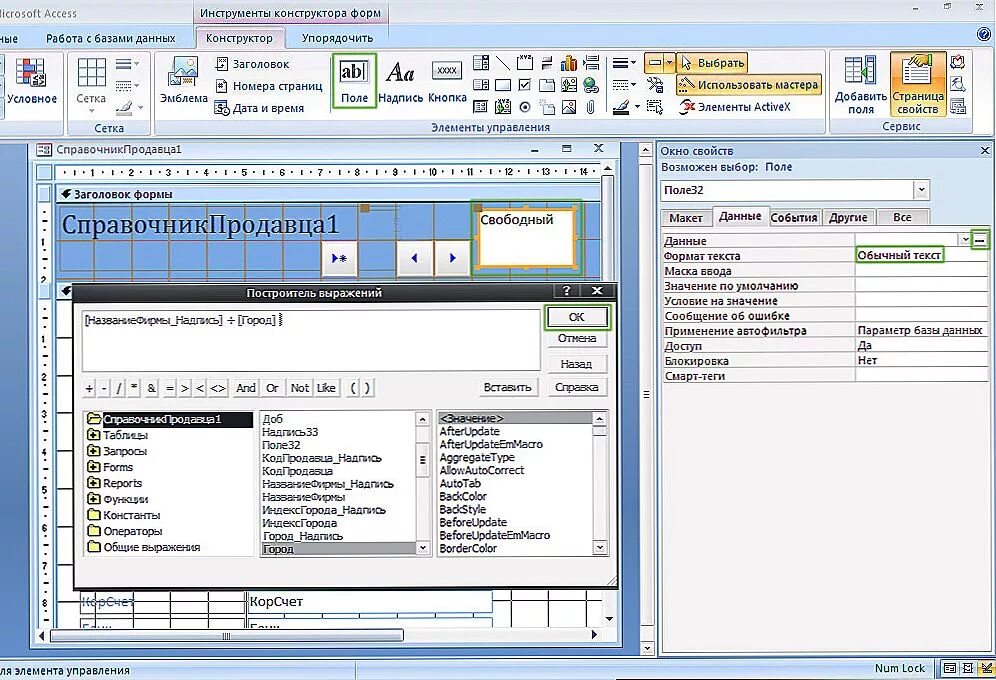This screenshot has height=680, width=996.
Task: Choose the subform control icon
Action: click(481, 107)
